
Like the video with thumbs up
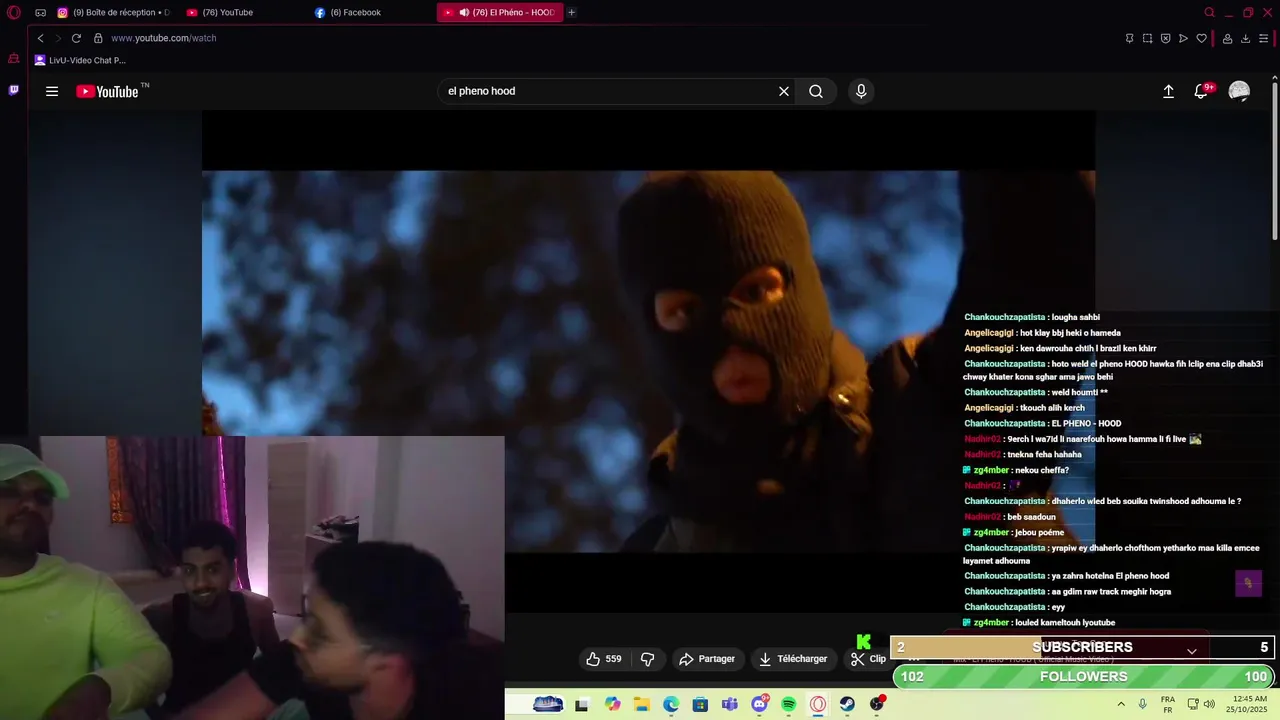click(604, 659)
